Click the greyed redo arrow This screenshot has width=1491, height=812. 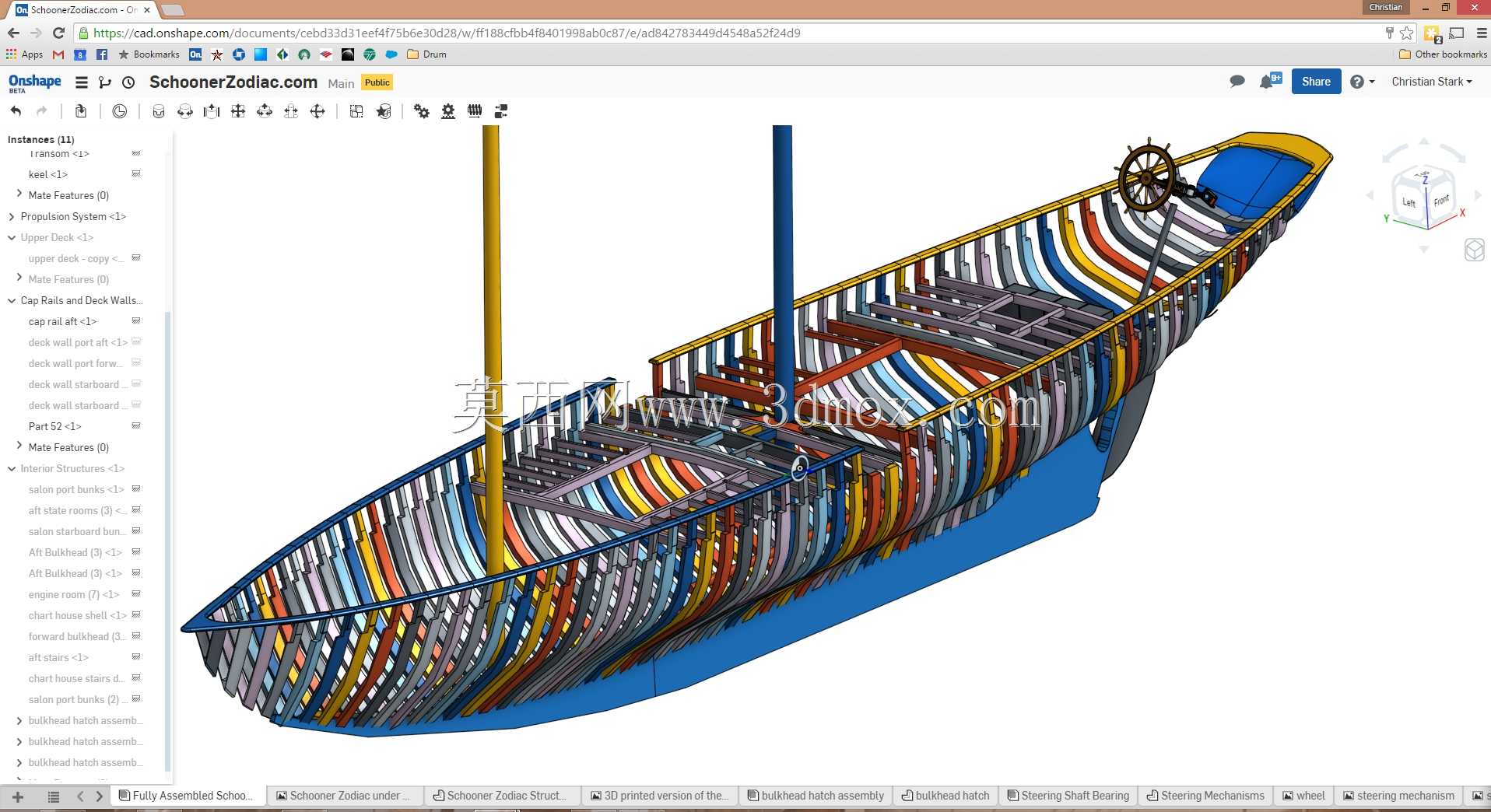click(x=42, y=111)
